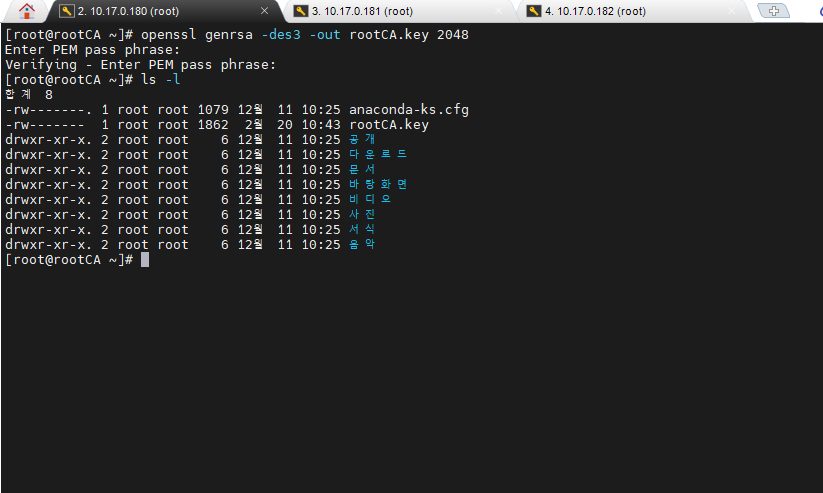The height and width of the screenshot is (493, 823).
Task: Click the 공개 directory name
Action: click(362, 140)
